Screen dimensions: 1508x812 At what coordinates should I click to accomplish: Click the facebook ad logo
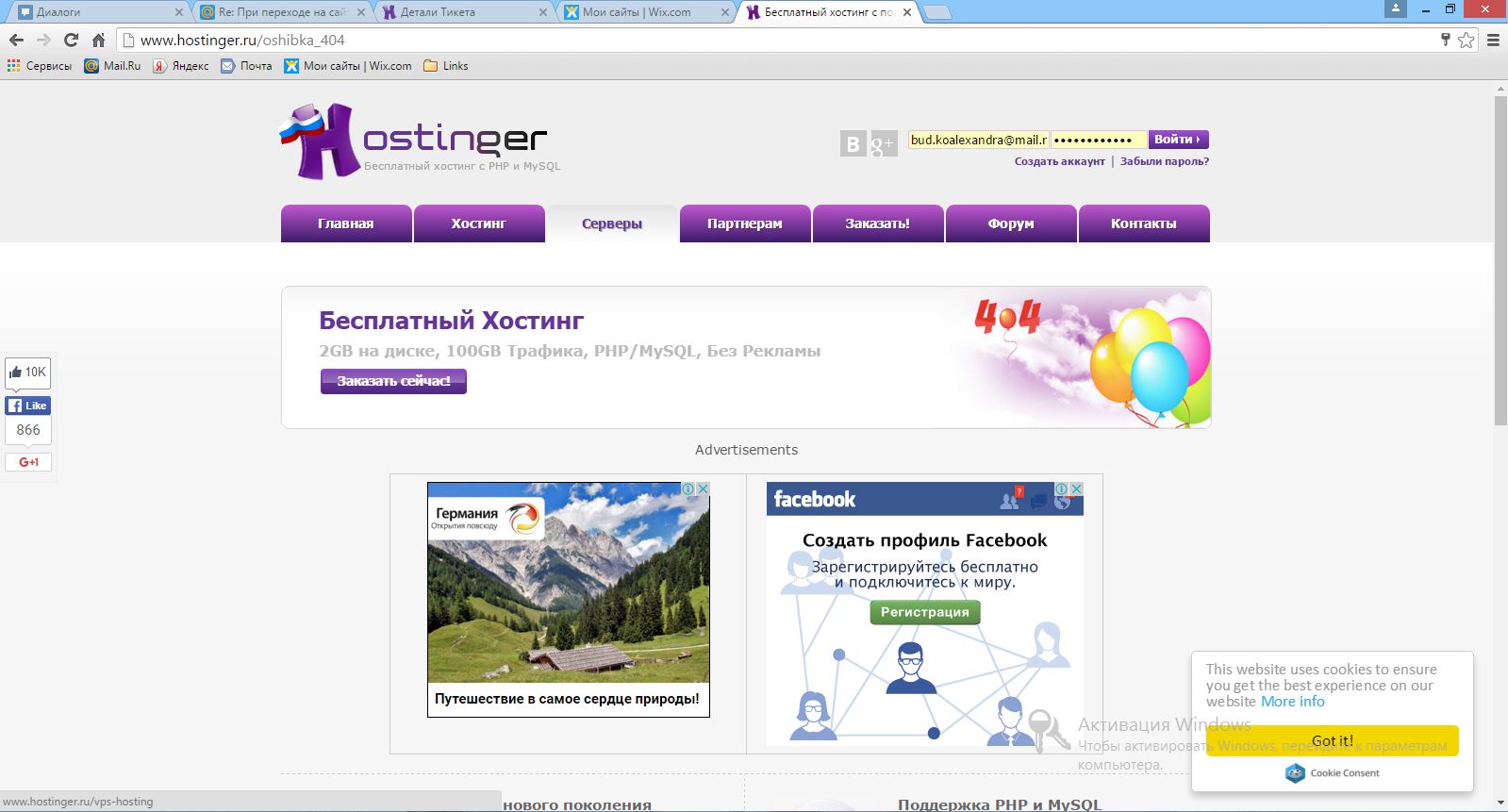[815, 499]
